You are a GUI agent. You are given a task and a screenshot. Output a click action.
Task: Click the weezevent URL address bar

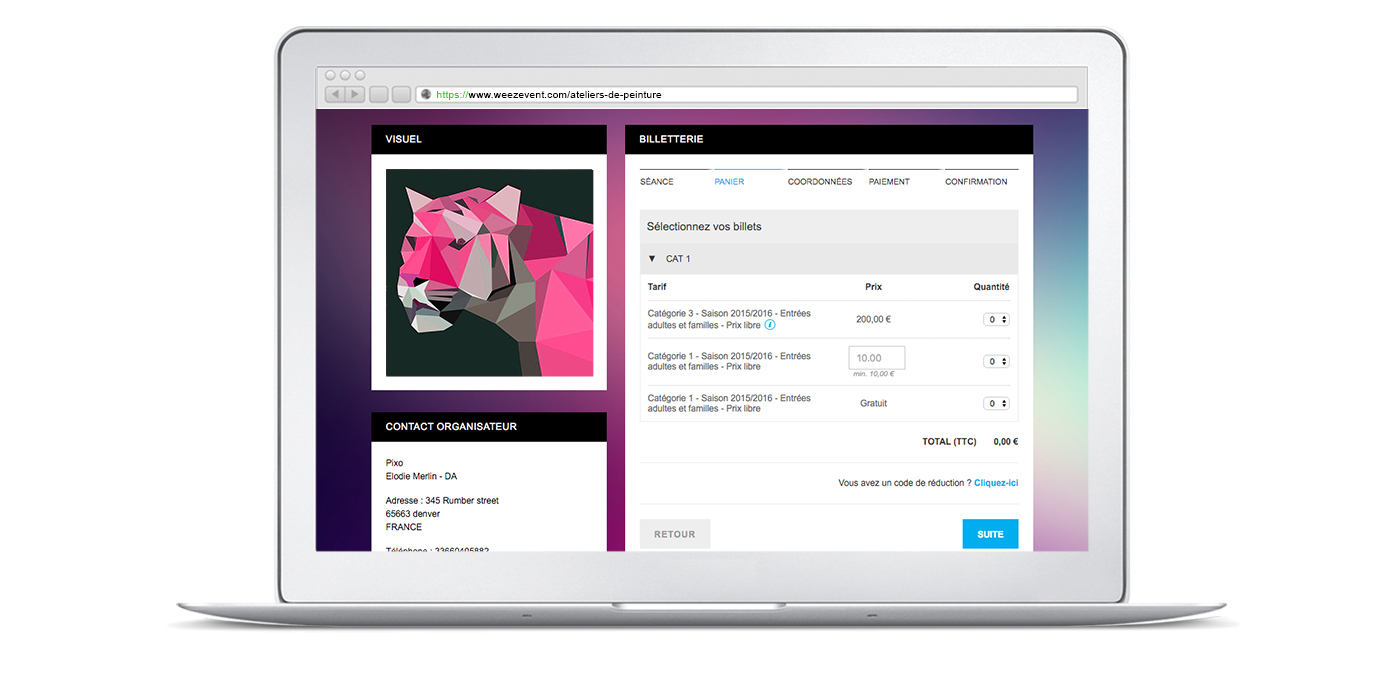[747, 95]
